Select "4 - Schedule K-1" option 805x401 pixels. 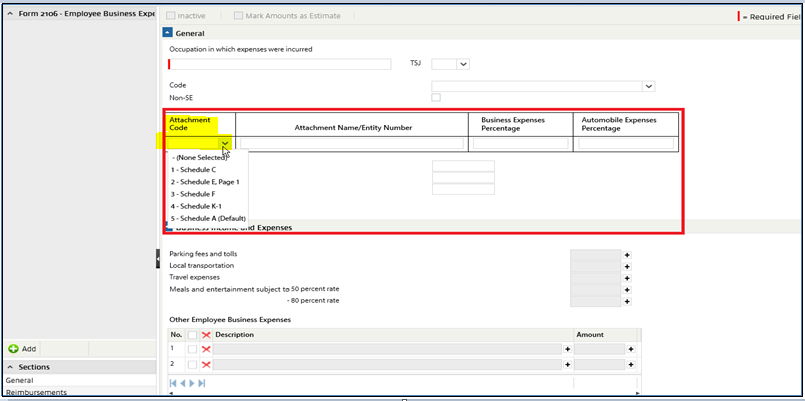pyautogui.click(x=195, y=206)
